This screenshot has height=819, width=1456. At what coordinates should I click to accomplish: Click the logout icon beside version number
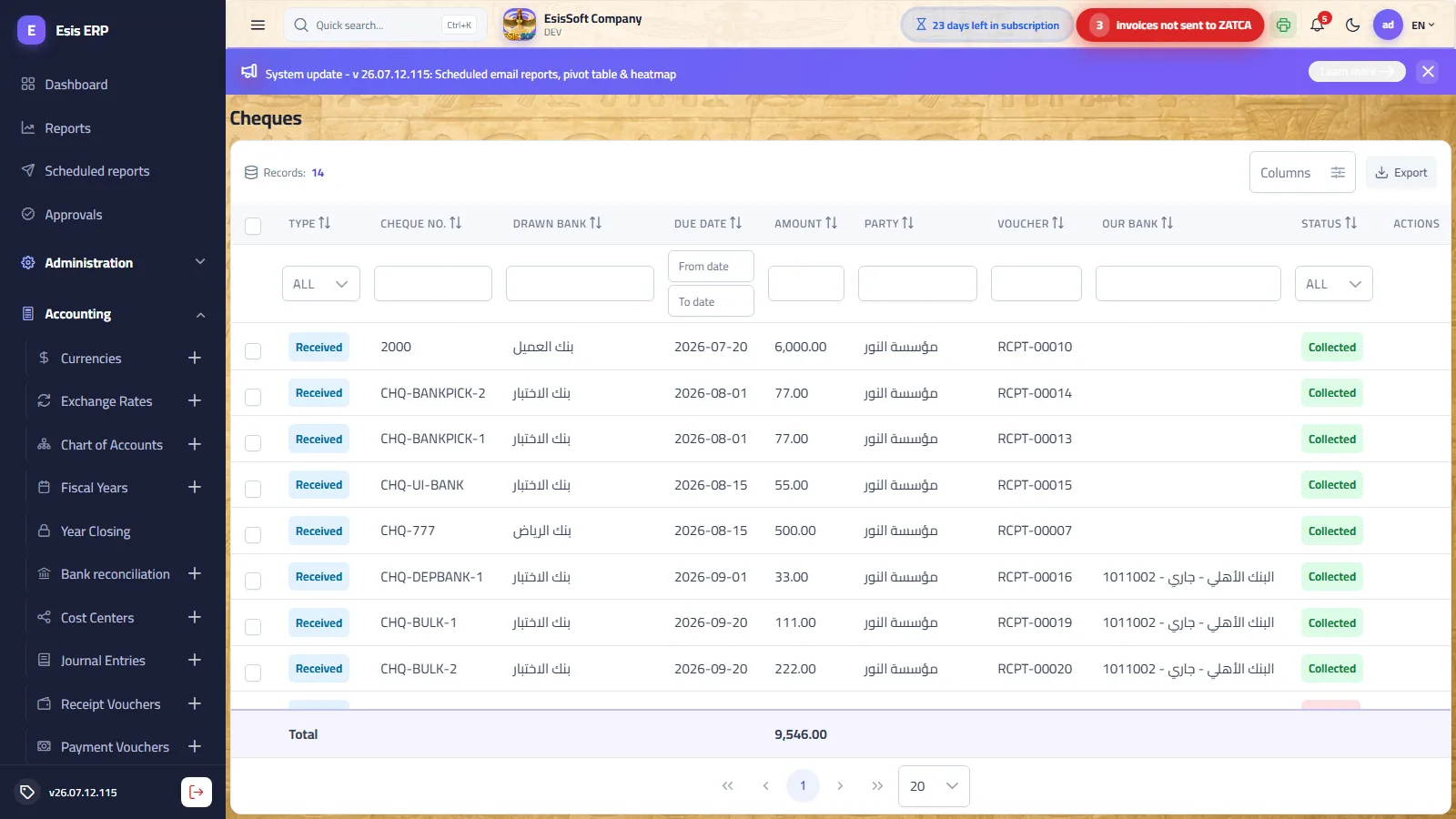(x=197, y=792)
